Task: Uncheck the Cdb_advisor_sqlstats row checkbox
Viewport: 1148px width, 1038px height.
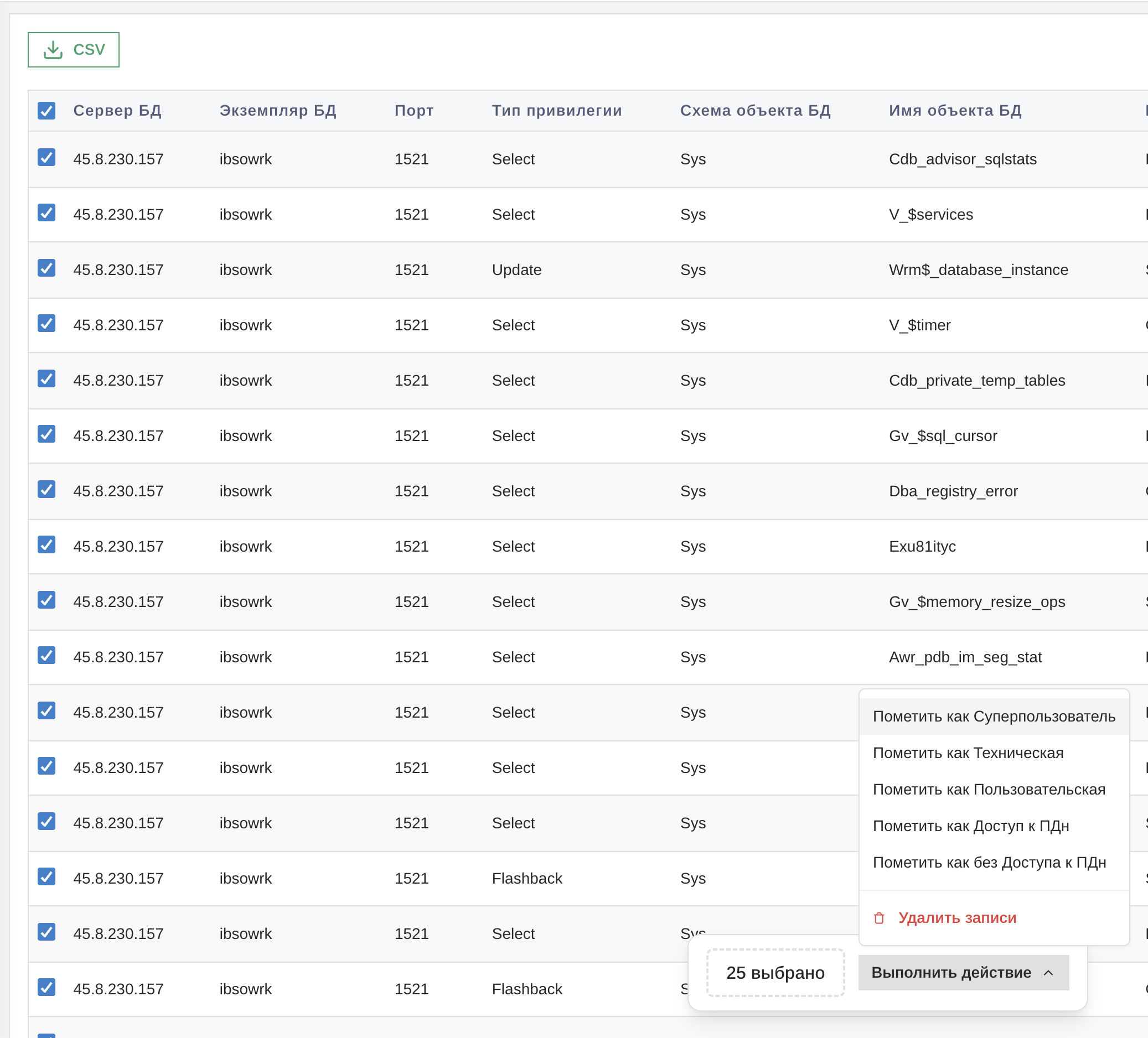Action: point(46,158)
